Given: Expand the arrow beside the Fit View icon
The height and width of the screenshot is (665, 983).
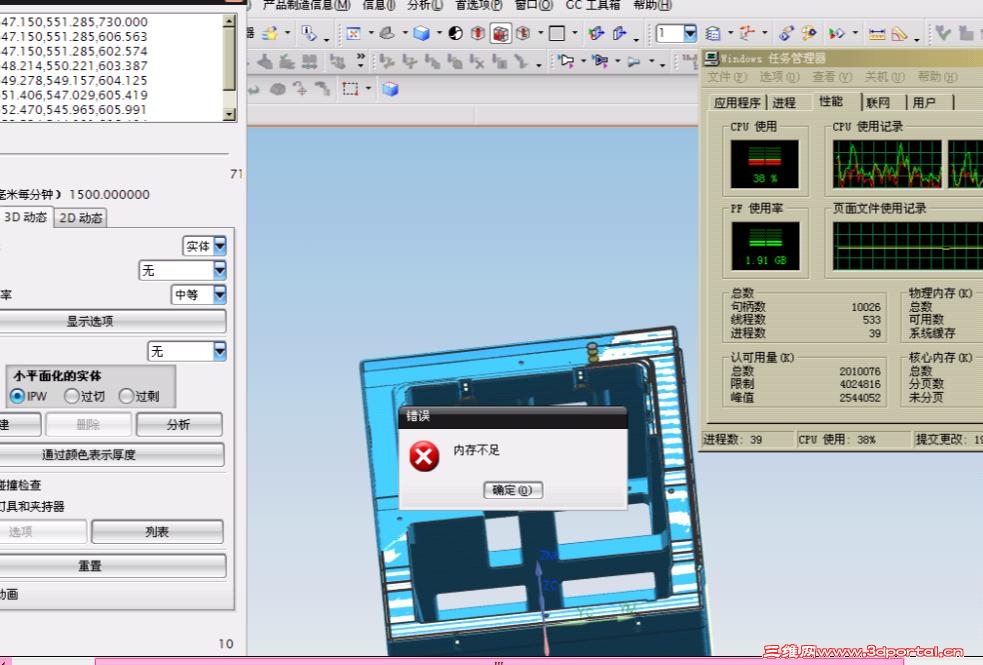Looking at the screenshot, I should 371,33.
